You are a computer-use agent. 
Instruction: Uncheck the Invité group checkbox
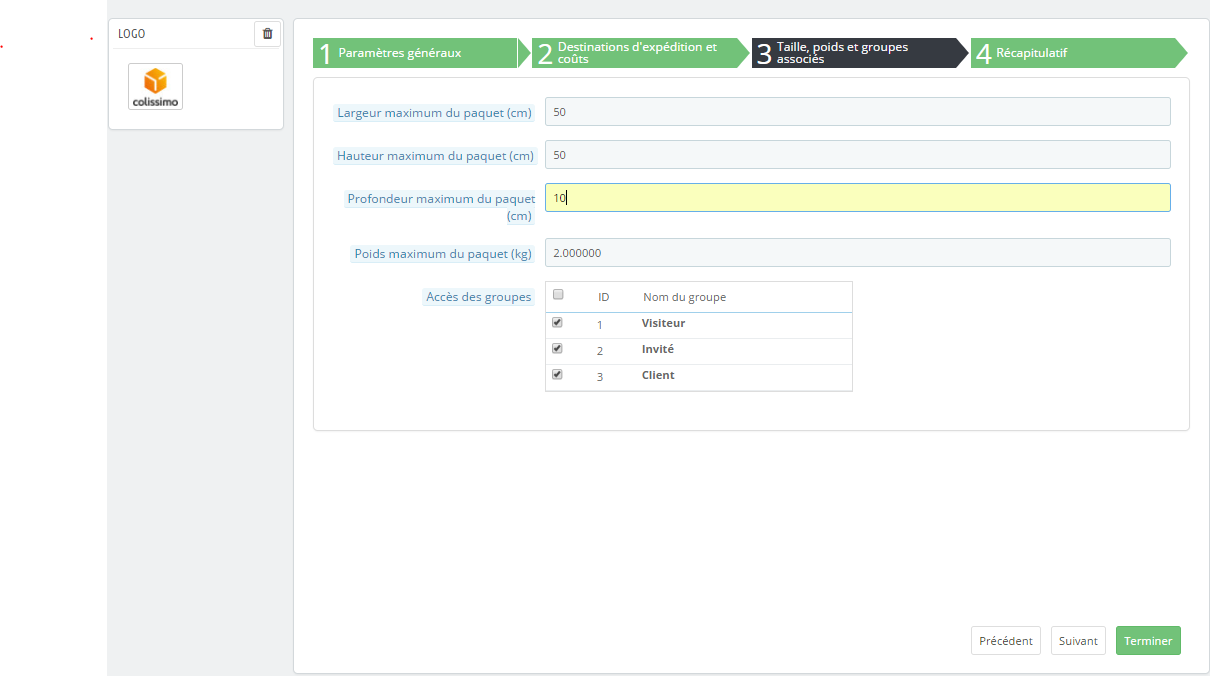coord(558,349)
